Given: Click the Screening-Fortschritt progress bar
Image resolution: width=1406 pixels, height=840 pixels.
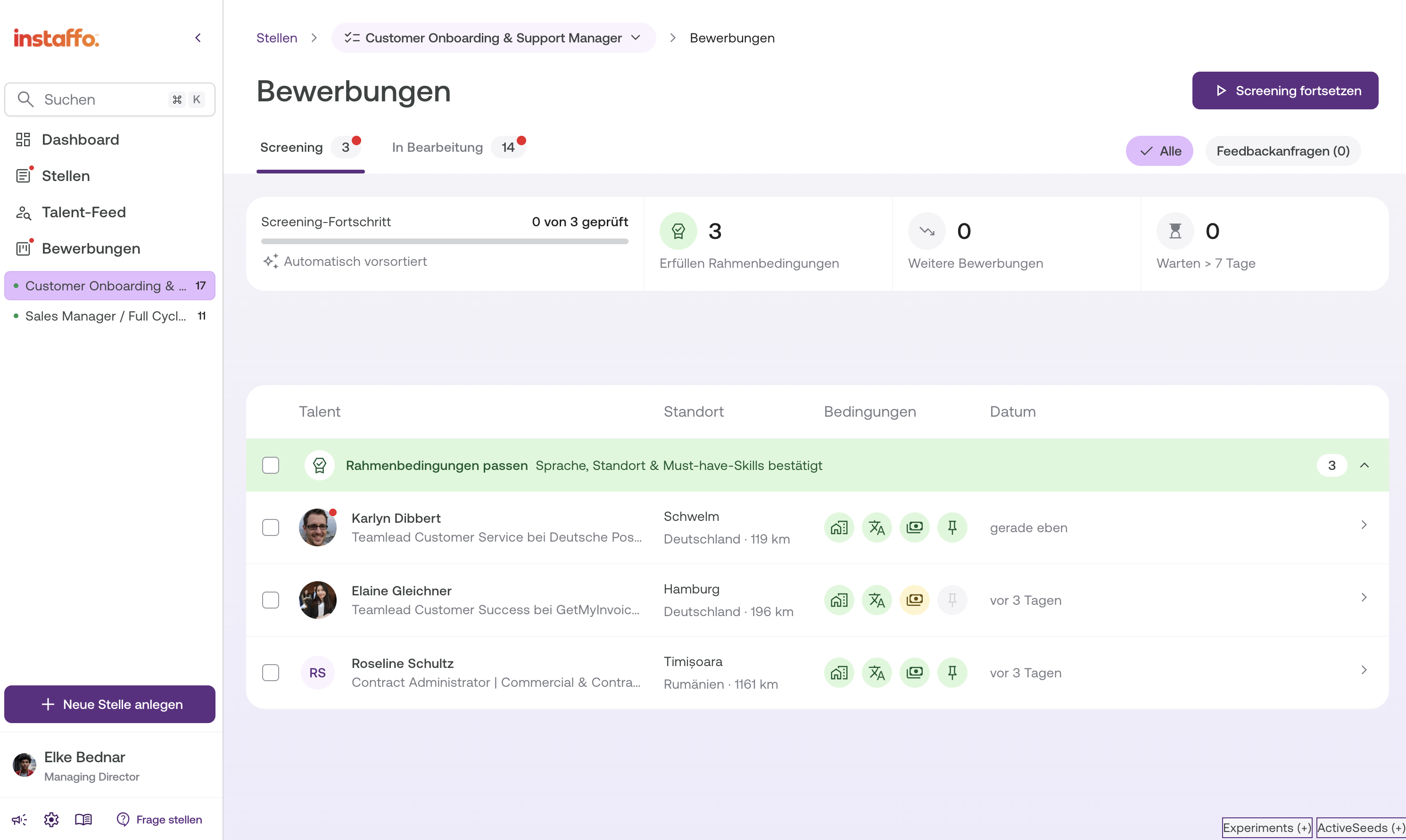Looking at the screenshot, I should coord(445,241).
